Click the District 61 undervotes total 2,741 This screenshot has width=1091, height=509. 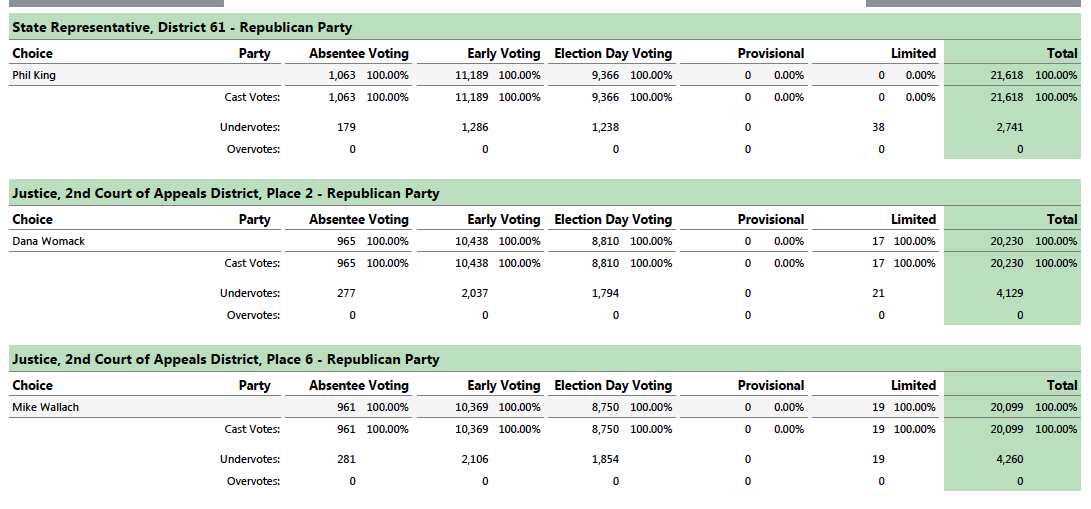1010,127
